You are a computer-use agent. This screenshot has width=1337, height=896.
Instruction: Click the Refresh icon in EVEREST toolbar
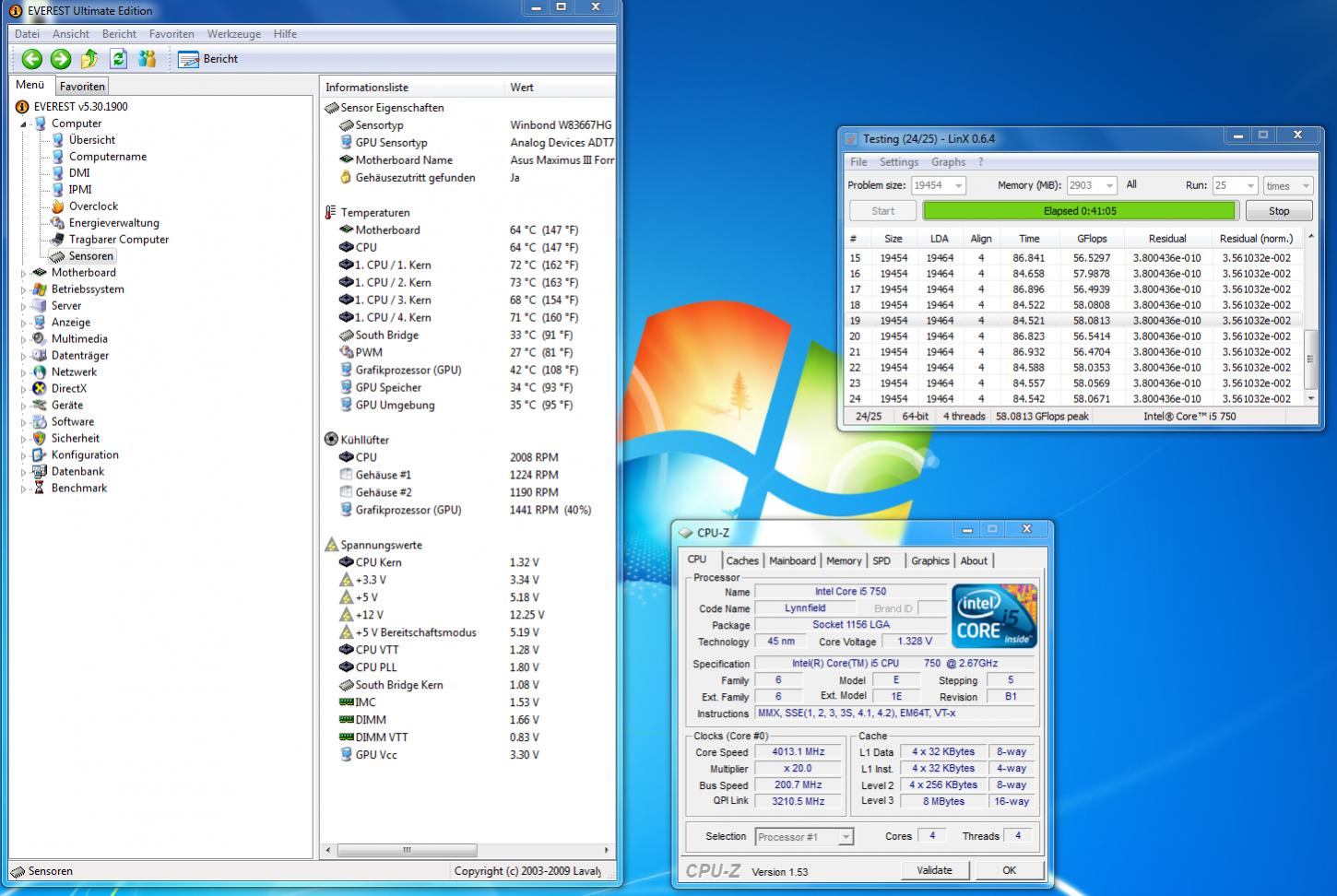click(118, 59)
